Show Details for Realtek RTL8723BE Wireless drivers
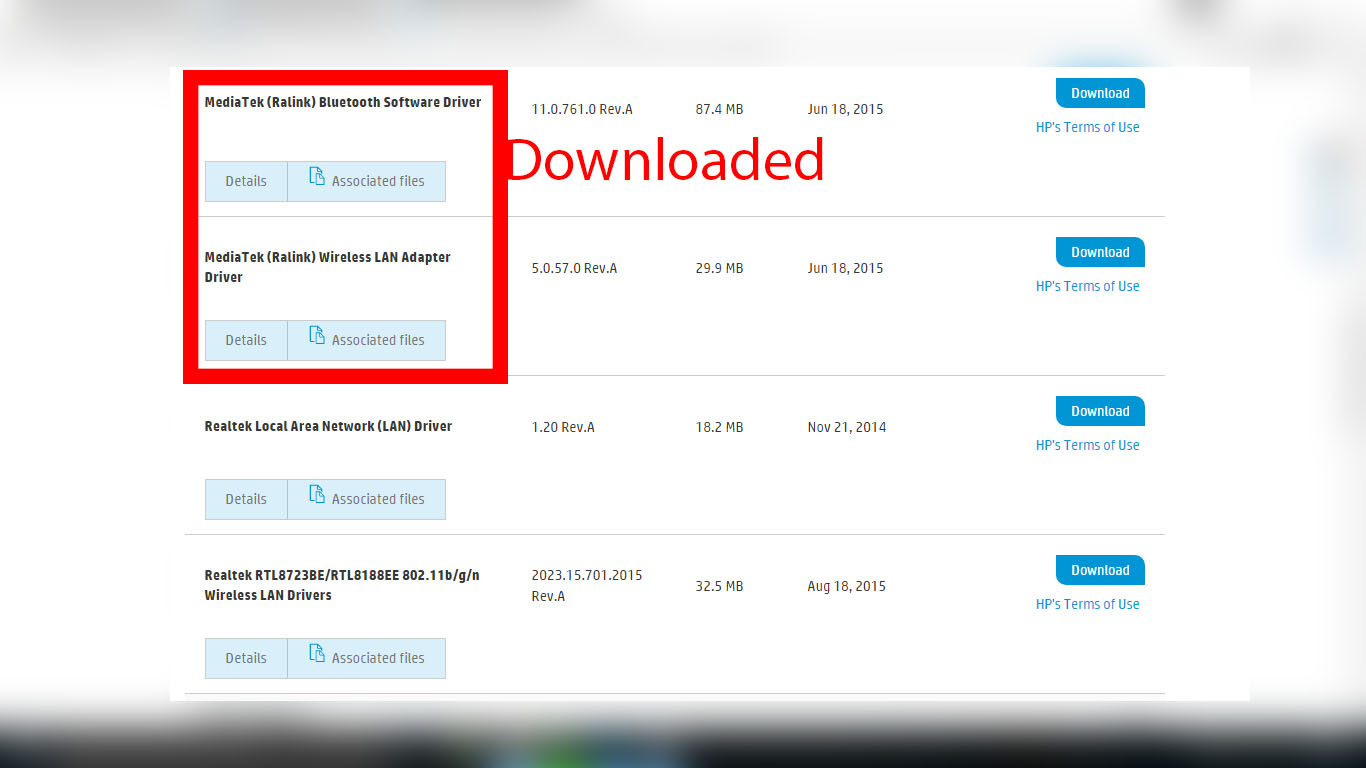The image size is (1366, 768). point(246,658)
